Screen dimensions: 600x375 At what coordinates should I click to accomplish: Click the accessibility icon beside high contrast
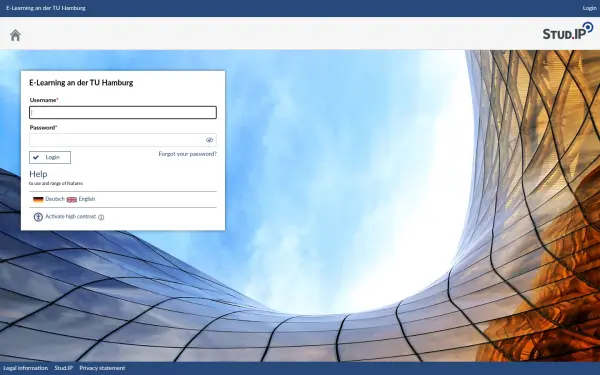38,217
